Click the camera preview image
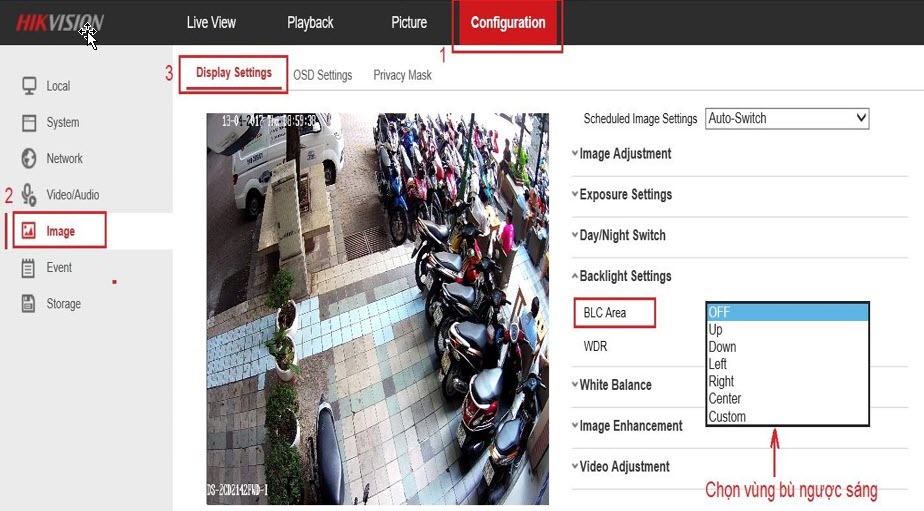The height and width of the screenshot is (511, 924). pos(377,308)
